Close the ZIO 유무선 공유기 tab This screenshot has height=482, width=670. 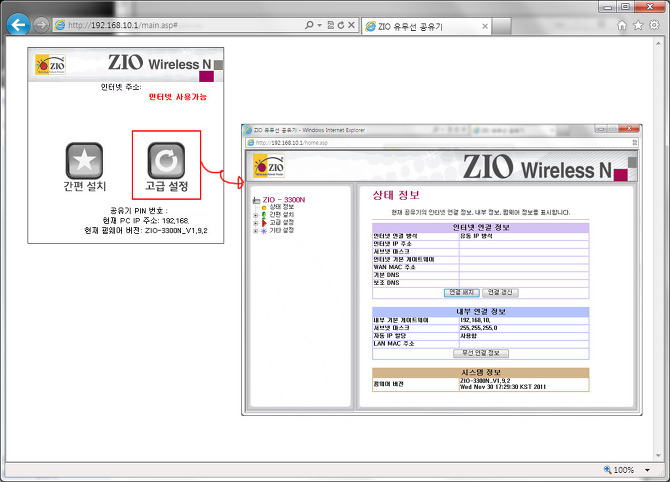click(x=485, y=26)
